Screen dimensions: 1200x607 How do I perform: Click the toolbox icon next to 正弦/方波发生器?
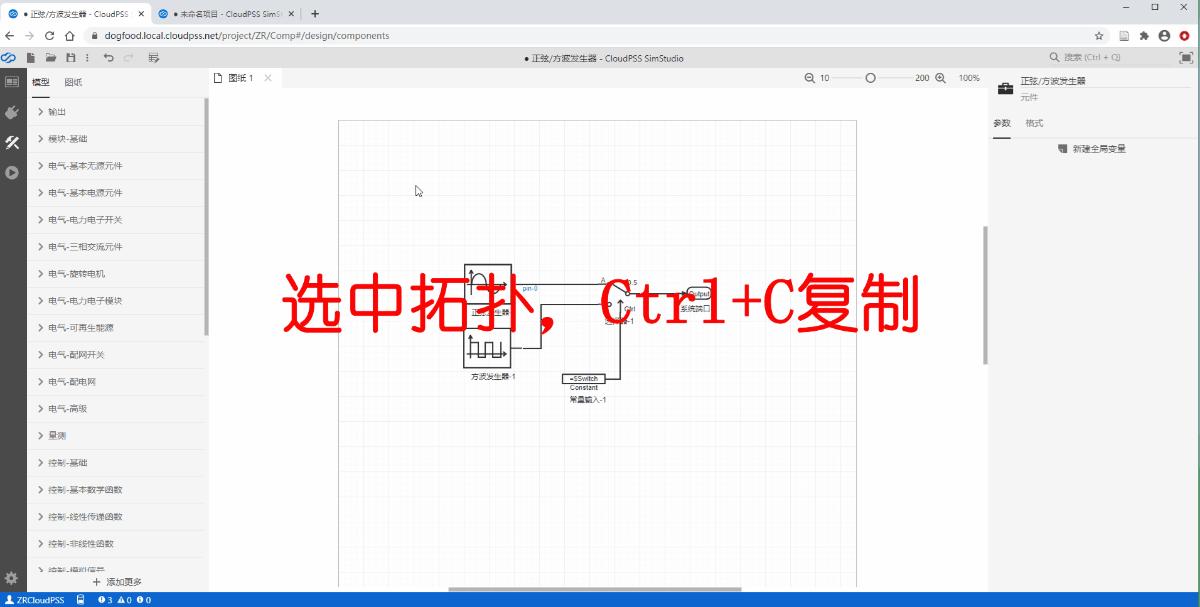pyautogui.click(x=1004, y=88)
